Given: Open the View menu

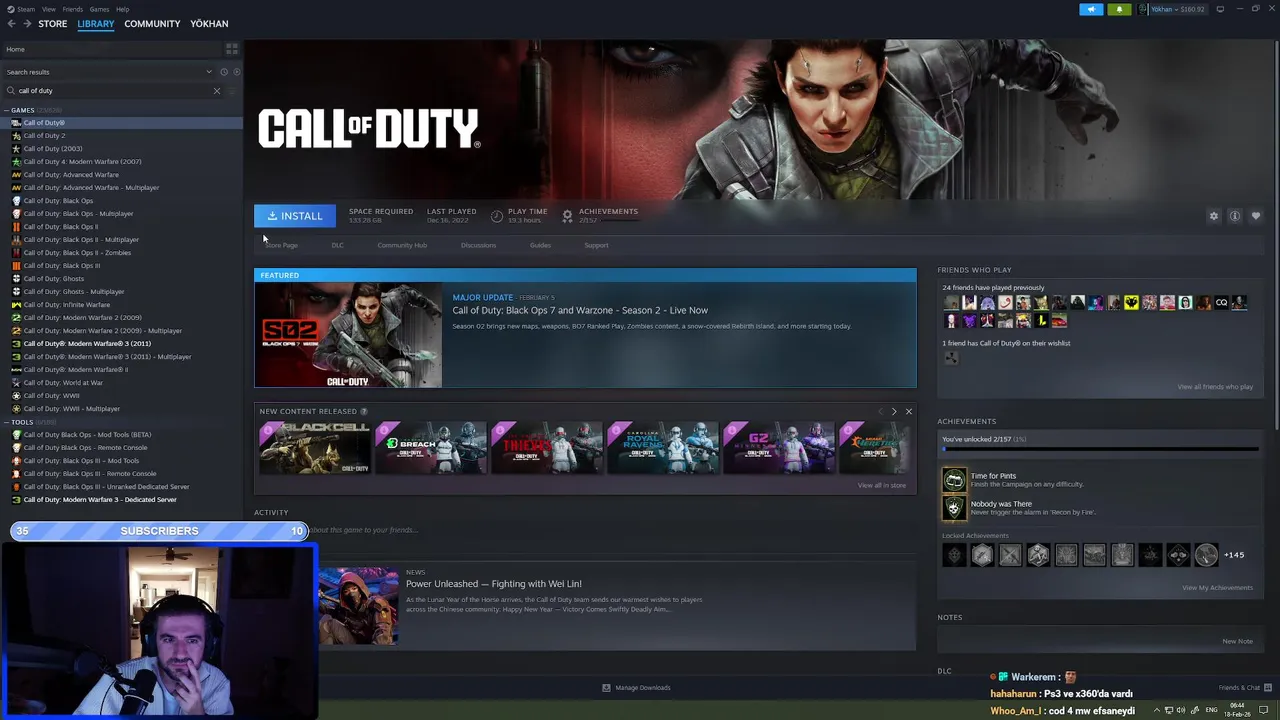Looking at the screenshot, I should point(48,9).
